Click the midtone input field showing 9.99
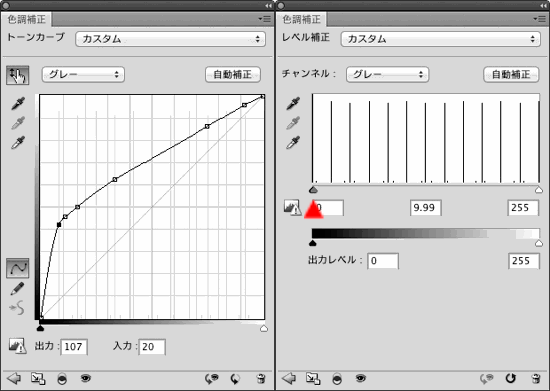 click(x=426, y=208)
